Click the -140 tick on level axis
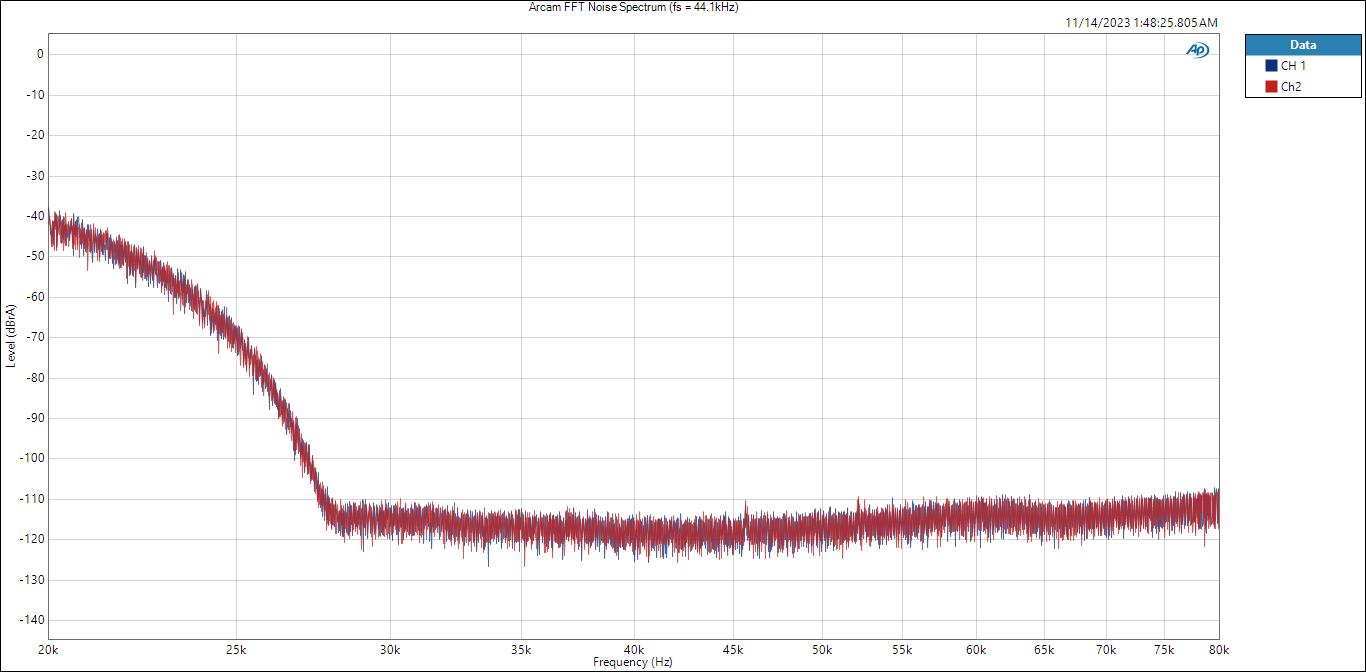This screenshot has height=672, width=1366. coord(33,620)
